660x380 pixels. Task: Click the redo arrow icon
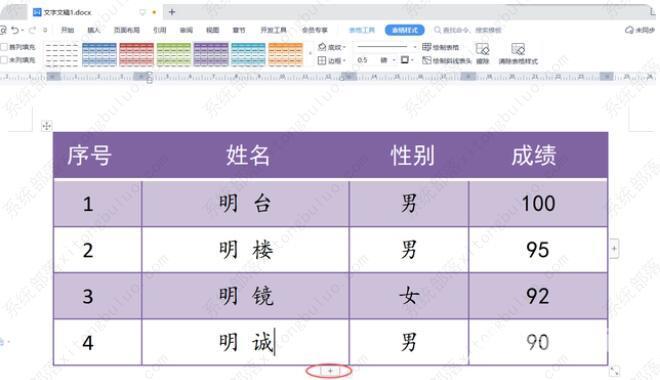tap(32, 30)
